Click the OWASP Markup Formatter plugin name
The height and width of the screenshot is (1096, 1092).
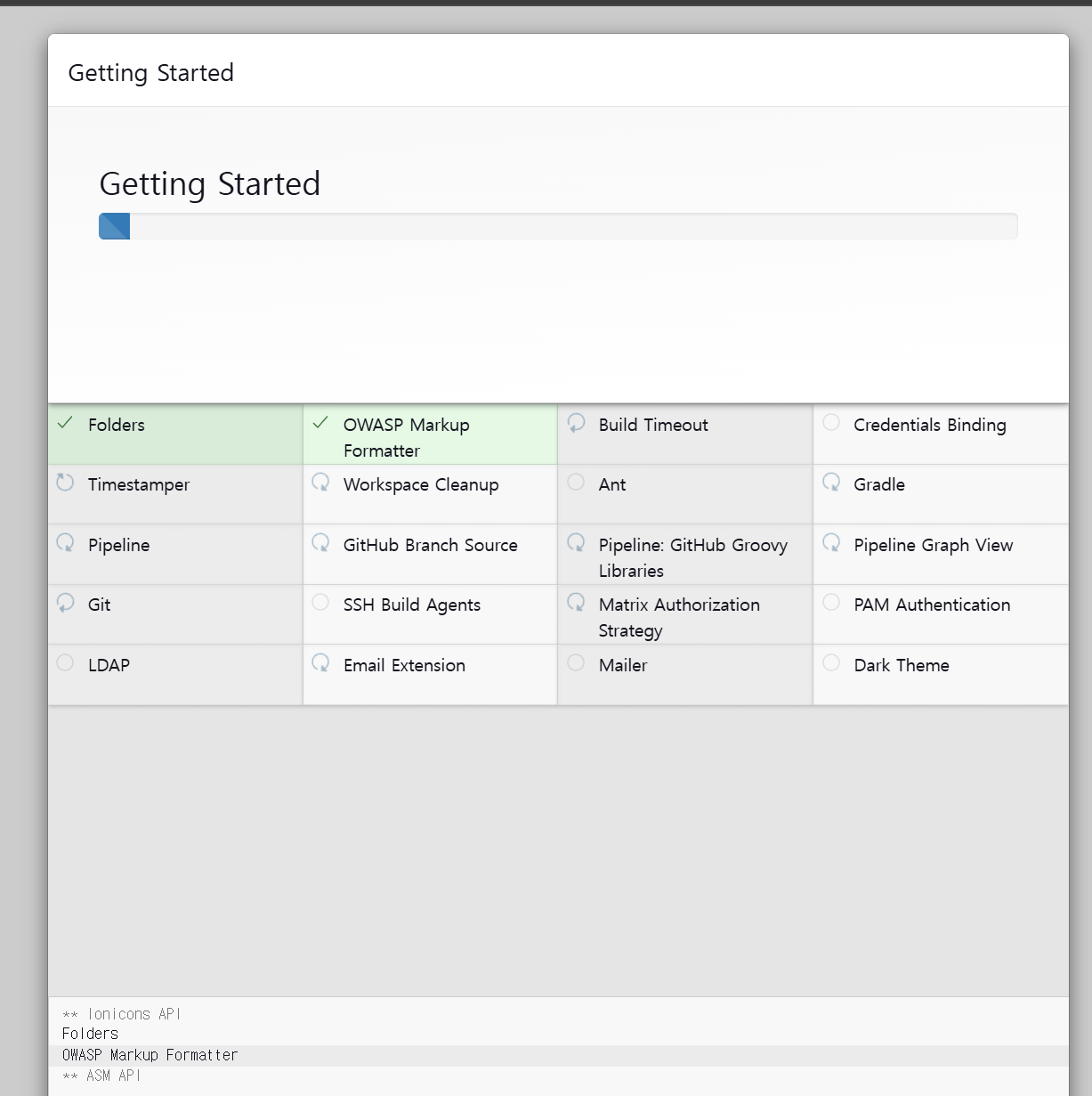[407, 437]
